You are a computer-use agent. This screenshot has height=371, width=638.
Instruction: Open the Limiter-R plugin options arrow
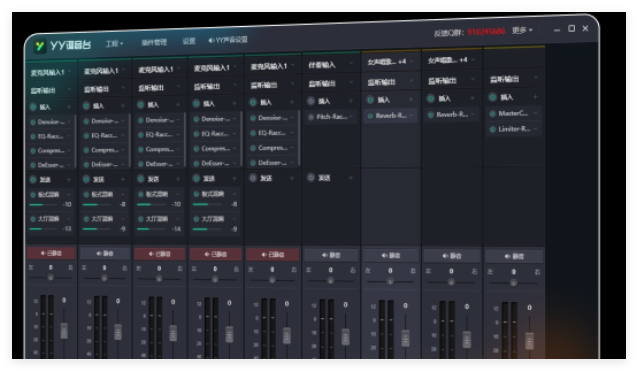tap(535, 129)
